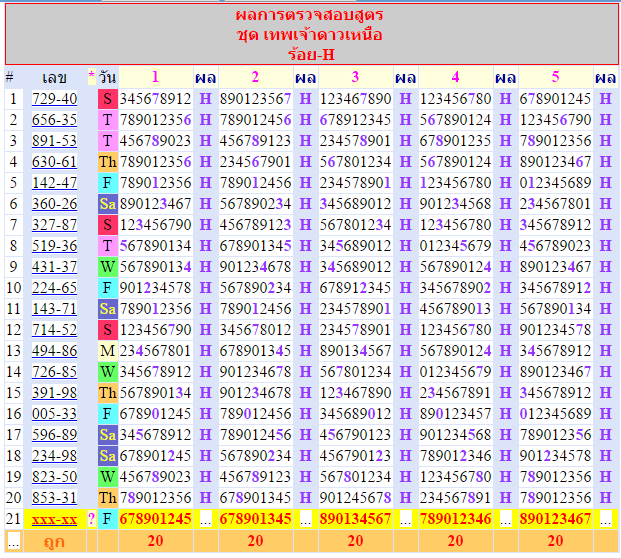The width and height of the screenshot is (621, 558).
Task: Open the 494-86 number link
Action: coord(54,351)
